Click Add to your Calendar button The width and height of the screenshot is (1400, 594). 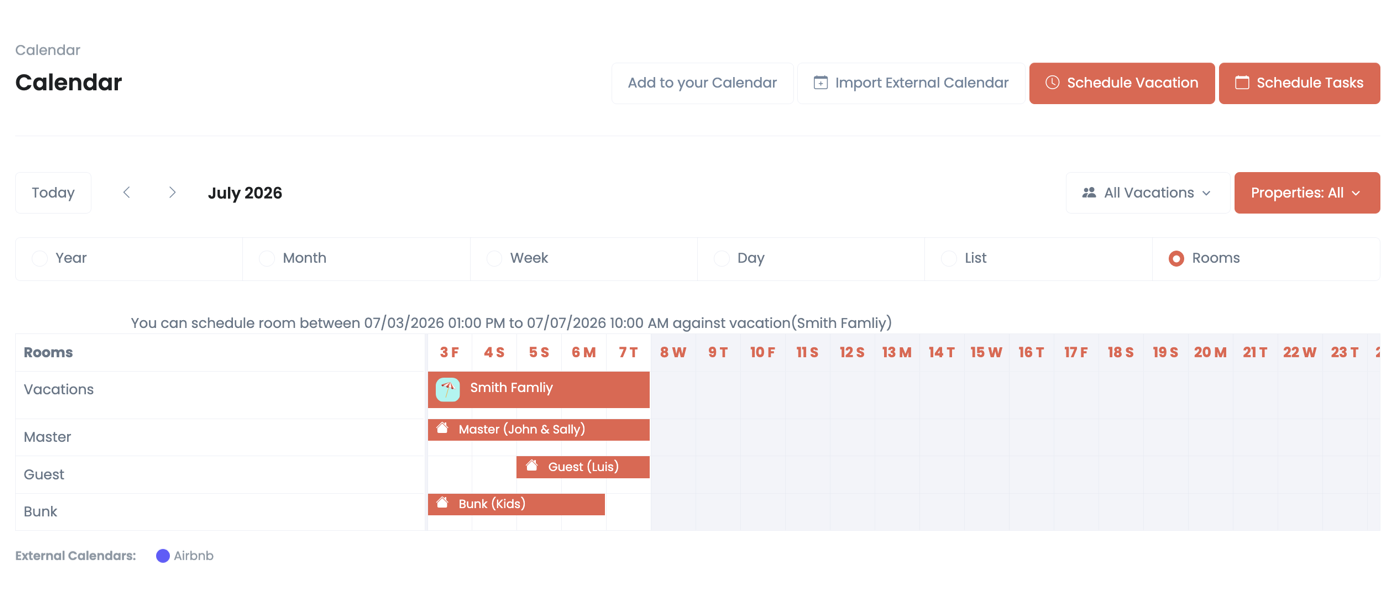(x=702, y=83)
